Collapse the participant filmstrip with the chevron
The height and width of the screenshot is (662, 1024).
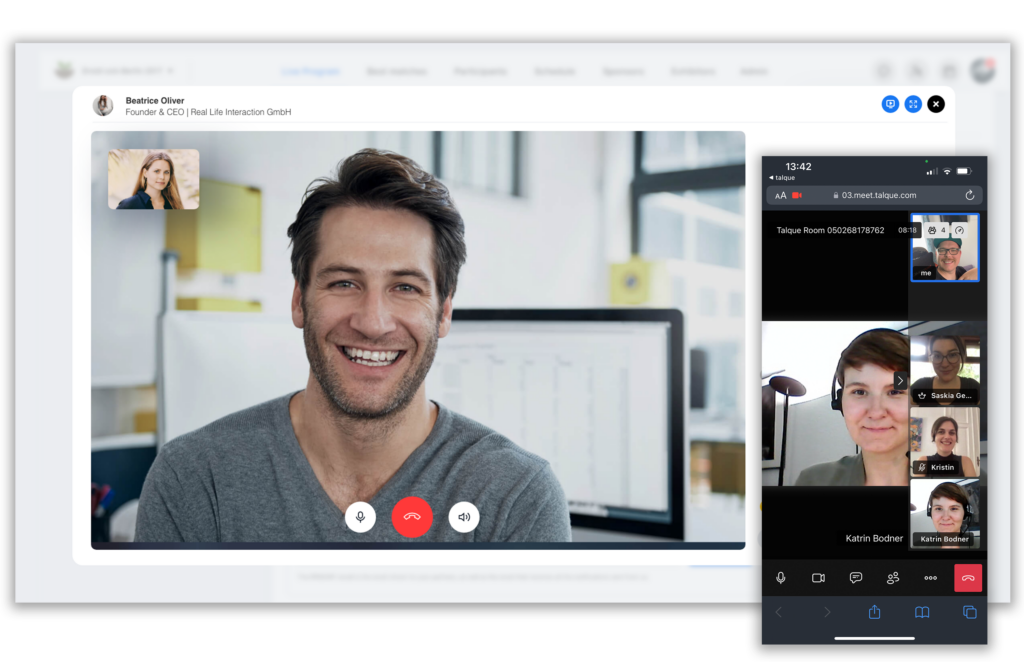pyautogui.click(x=900, y=380)
